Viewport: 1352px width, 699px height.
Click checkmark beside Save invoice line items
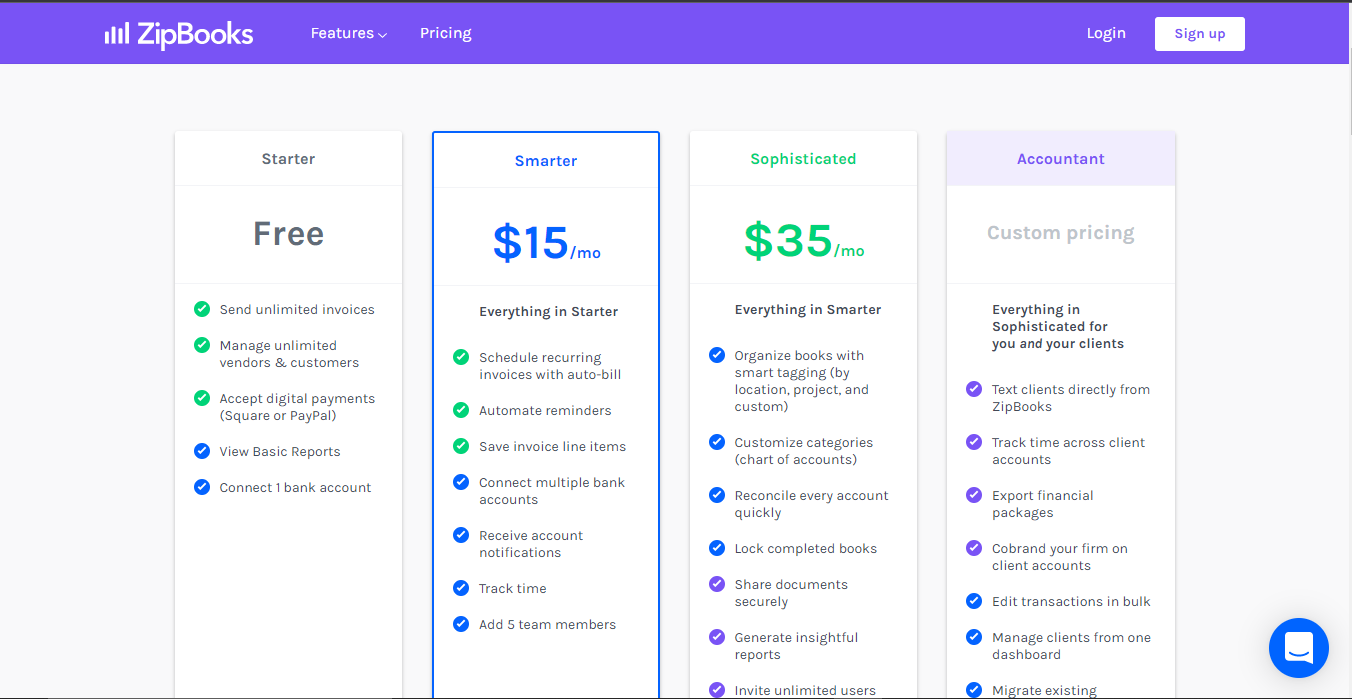(461, 446)
